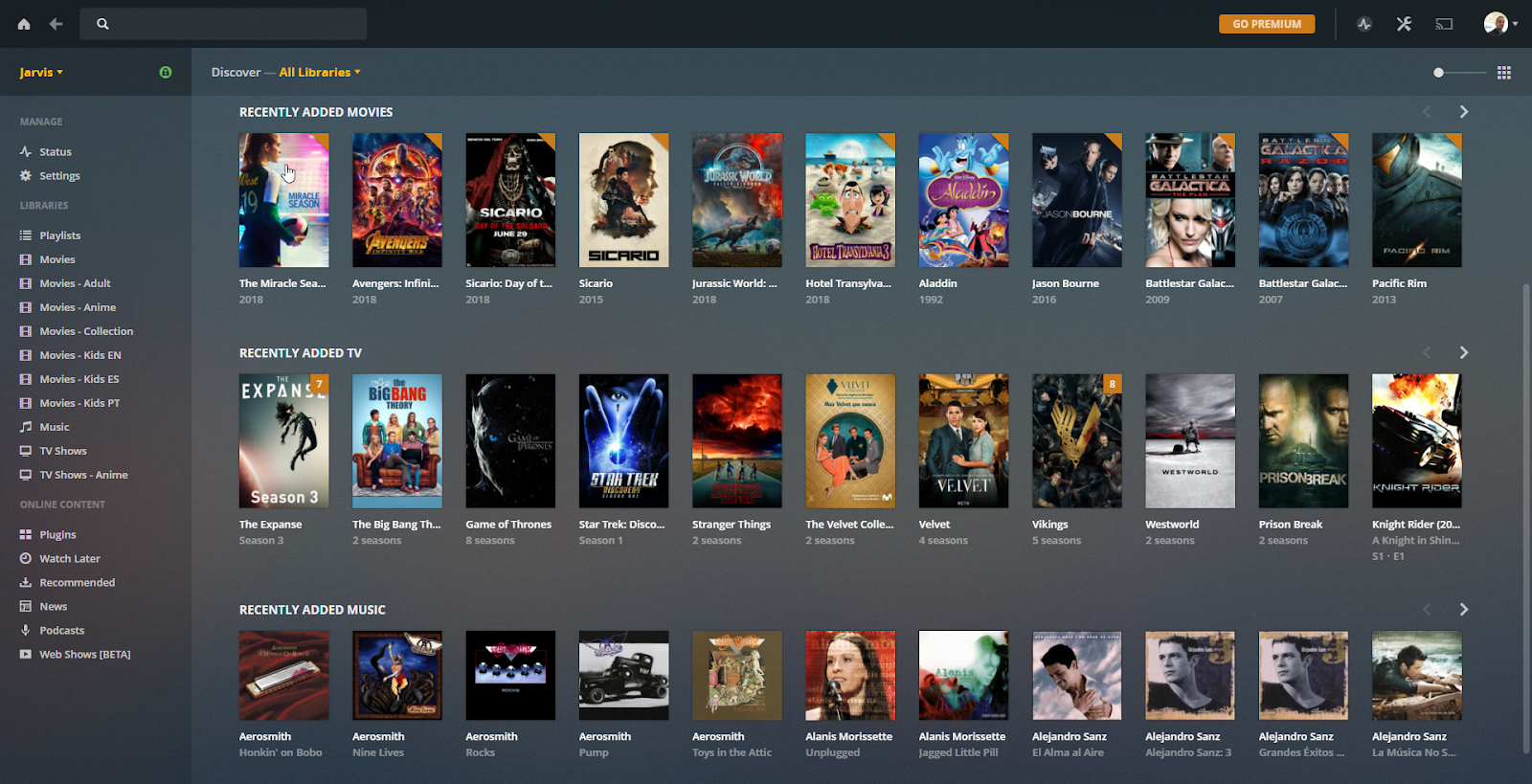Screen dimensions: 1532x784
Task: Open Aerosmith Pump album cover
Action: click(623, 675)
